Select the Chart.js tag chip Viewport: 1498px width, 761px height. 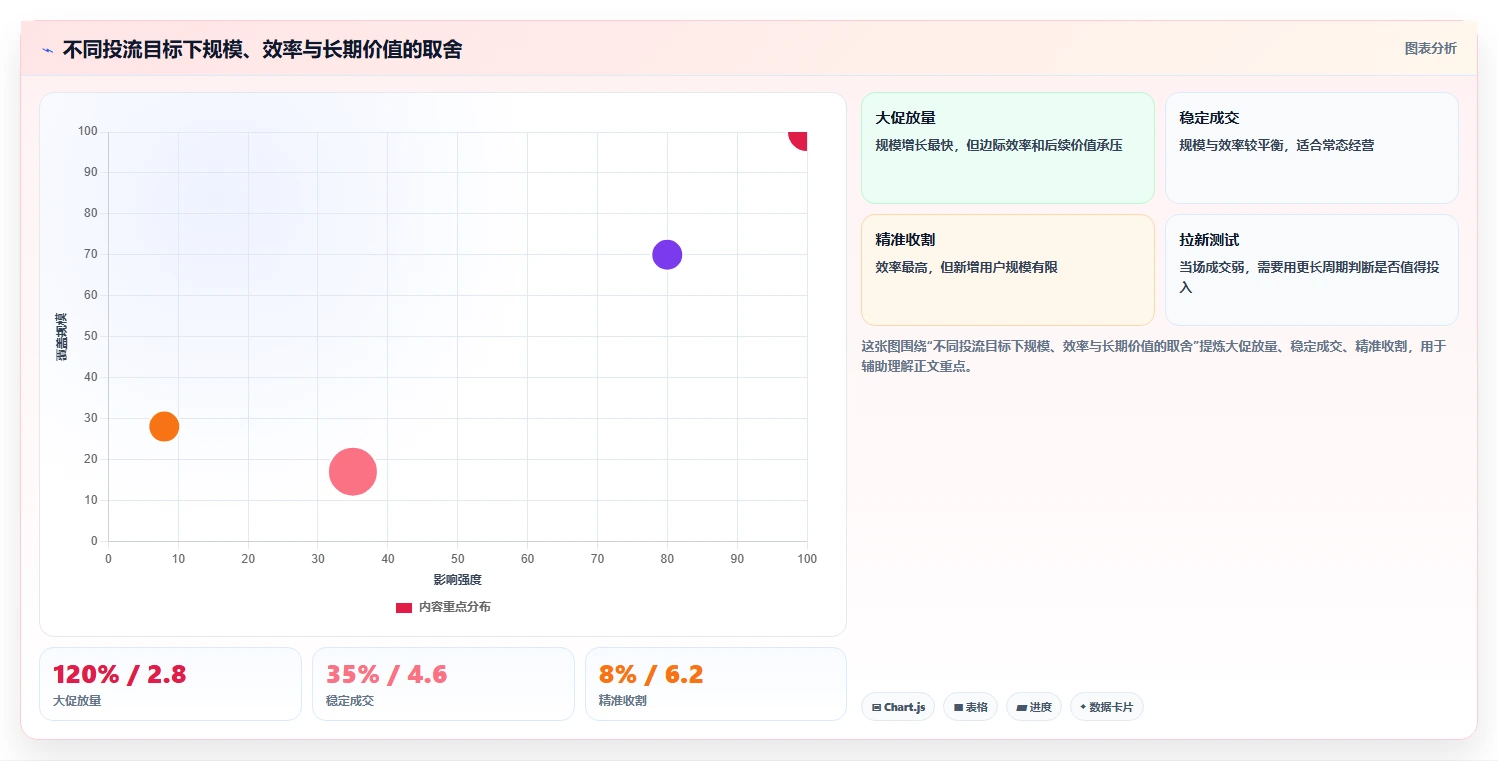898,707
